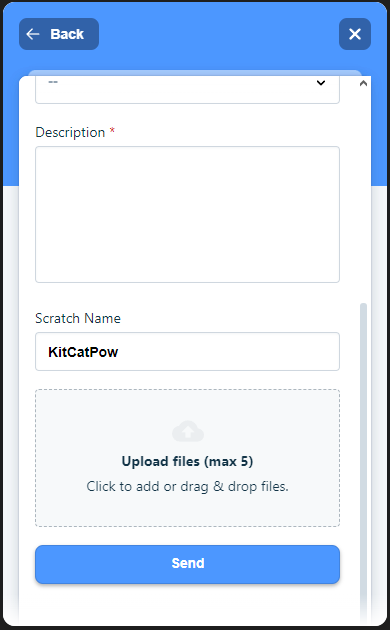This screenshot has width=390, height=630.
Task: Click the left arrow icon in Back
Action: [33, 34]
